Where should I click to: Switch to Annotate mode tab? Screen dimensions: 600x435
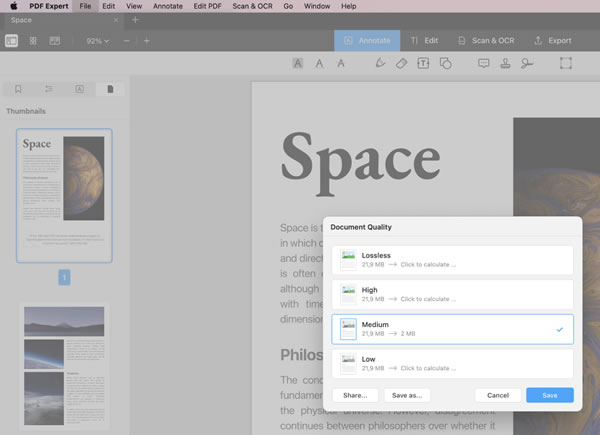click(x=367, y=41)
